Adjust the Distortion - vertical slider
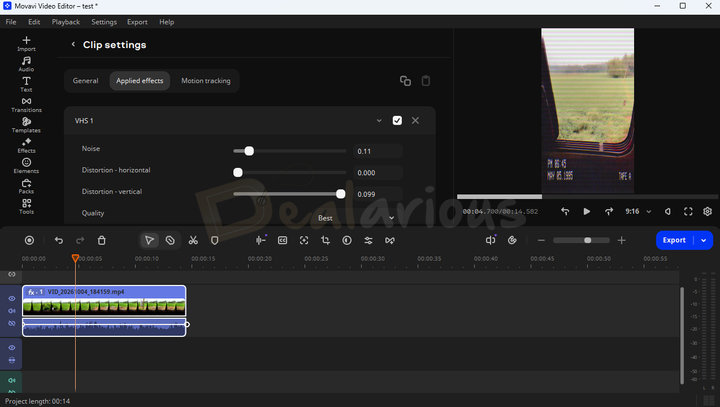The width and height of the screenshot is (720, 407). [x=289, y=194]
